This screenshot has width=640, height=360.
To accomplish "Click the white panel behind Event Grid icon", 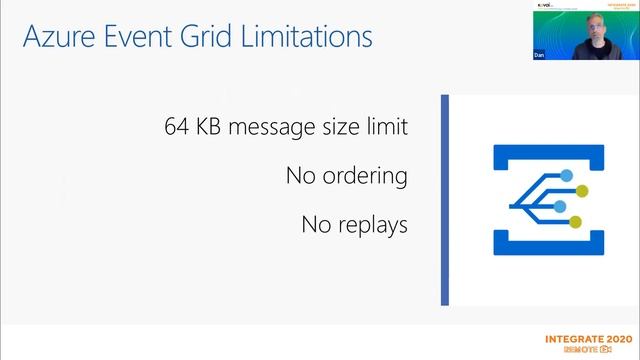I will [544, 200].
